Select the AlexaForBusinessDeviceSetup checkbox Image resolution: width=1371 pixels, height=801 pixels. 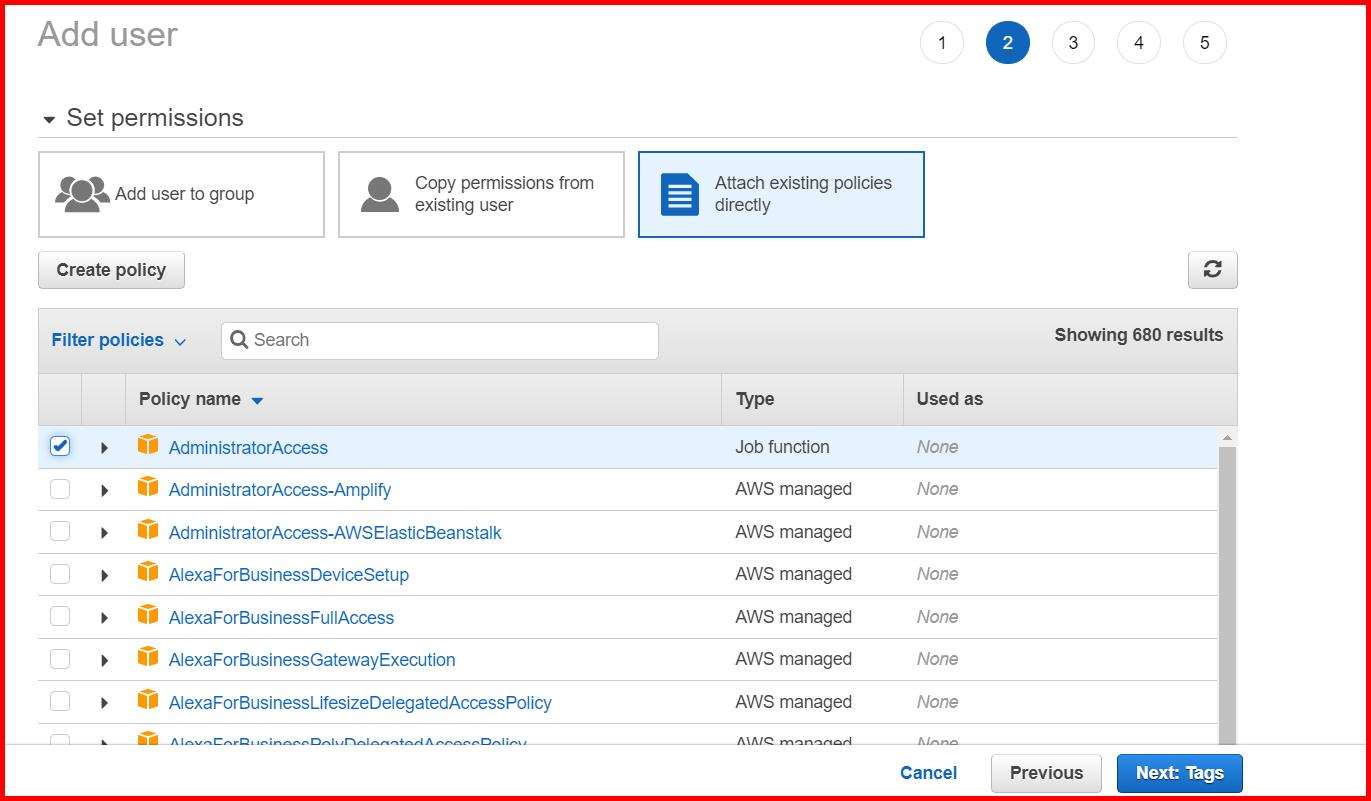coord(60,573)
